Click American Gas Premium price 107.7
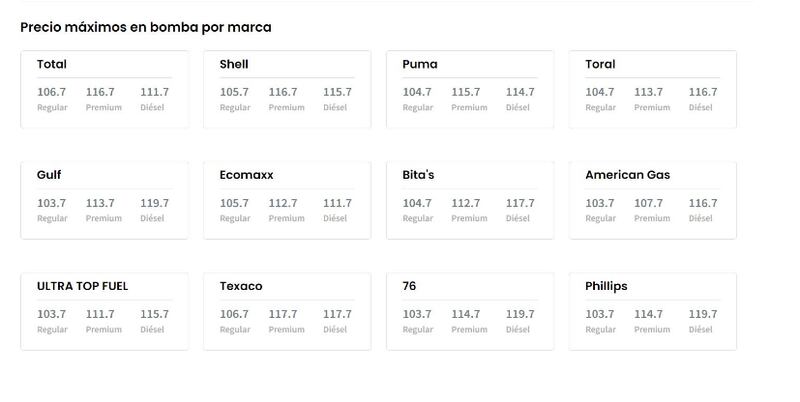The height and width of the screenshot is (402, 800). pos(648,203)
